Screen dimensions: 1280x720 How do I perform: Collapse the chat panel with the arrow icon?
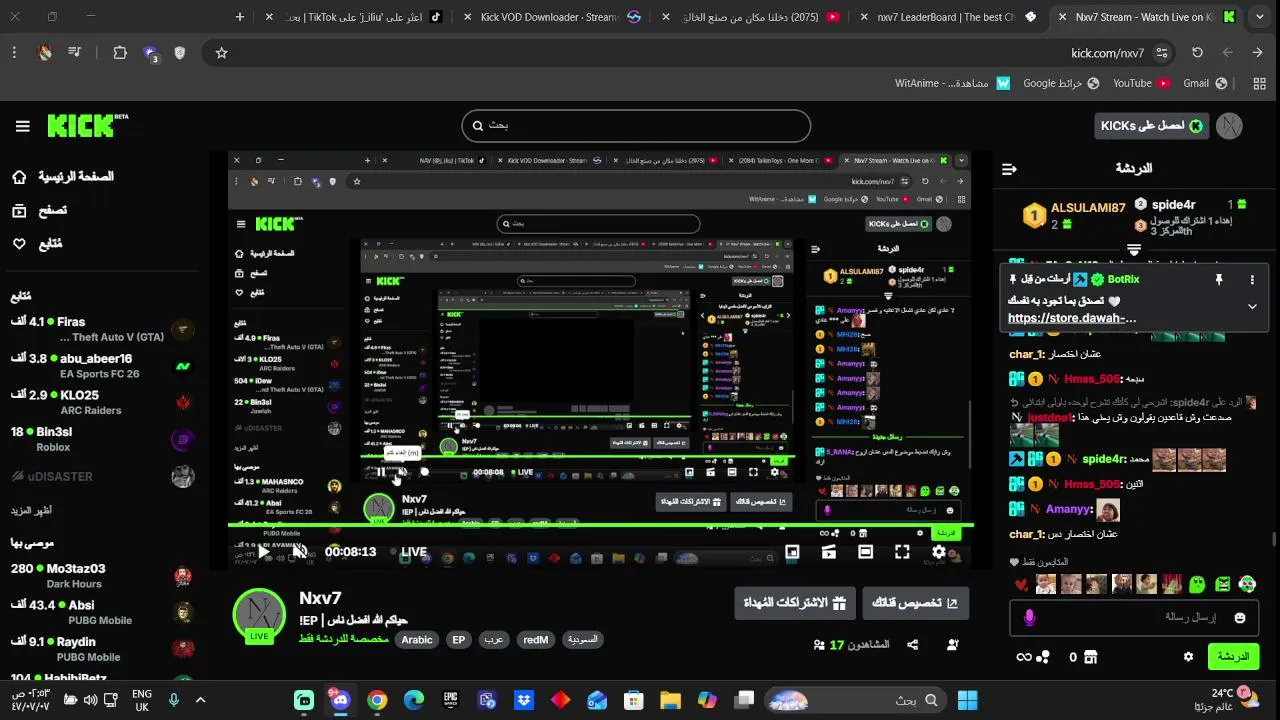point(1009,169)
